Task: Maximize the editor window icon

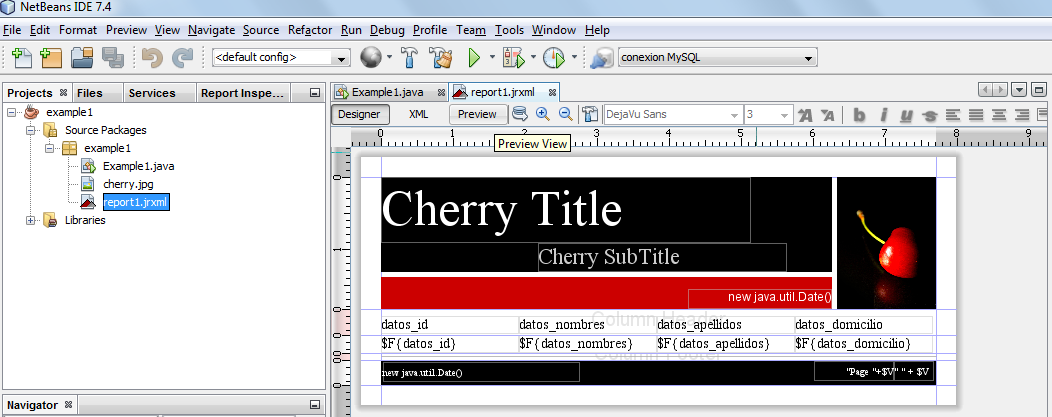Action: pyautogui.click(x=1039, y=89)
